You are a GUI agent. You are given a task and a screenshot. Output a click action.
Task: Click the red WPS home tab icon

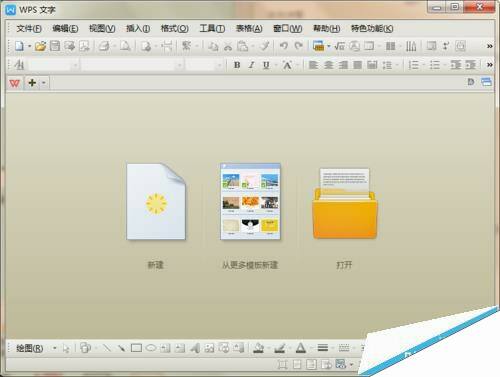pyautogui.click(x=14, y=83)
